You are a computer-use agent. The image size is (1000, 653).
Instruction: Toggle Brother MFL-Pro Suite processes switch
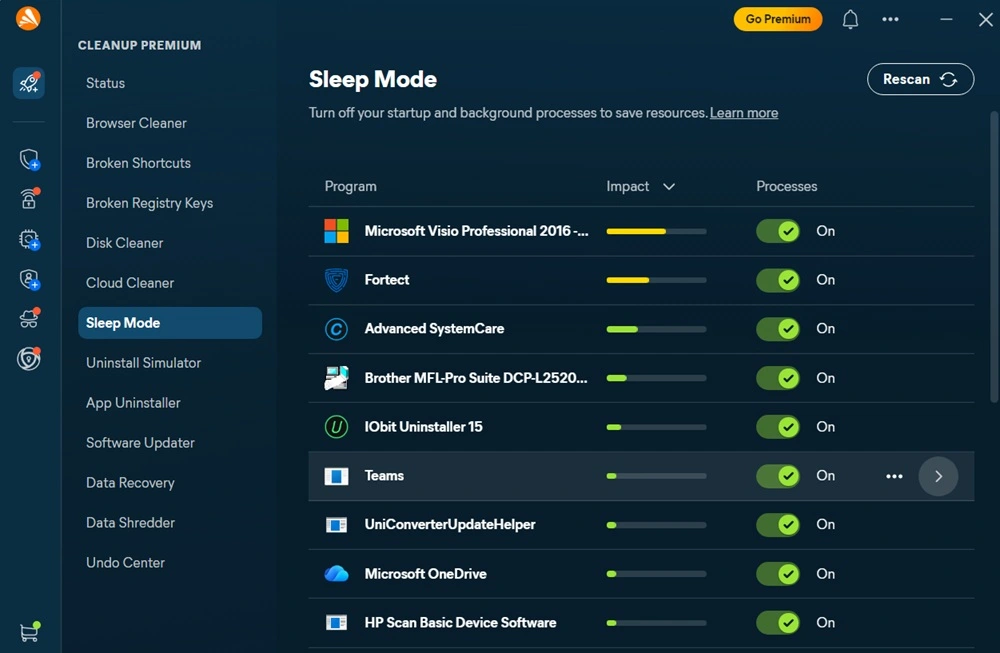[778, 378]
